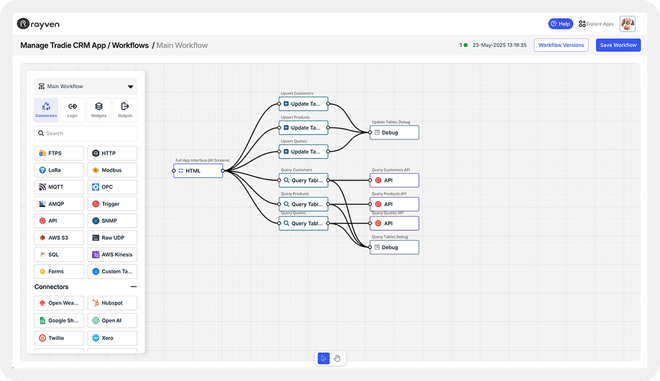Viewport: 660px width, 381px height.
Task: Select the Query Products Query Table node
Action: point(303,204)
